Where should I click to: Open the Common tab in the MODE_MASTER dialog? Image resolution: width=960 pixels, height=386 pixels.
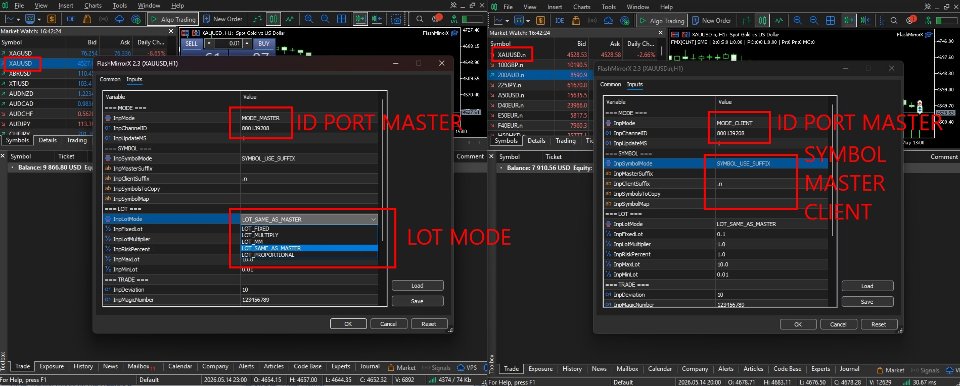(x=110, y=79)
